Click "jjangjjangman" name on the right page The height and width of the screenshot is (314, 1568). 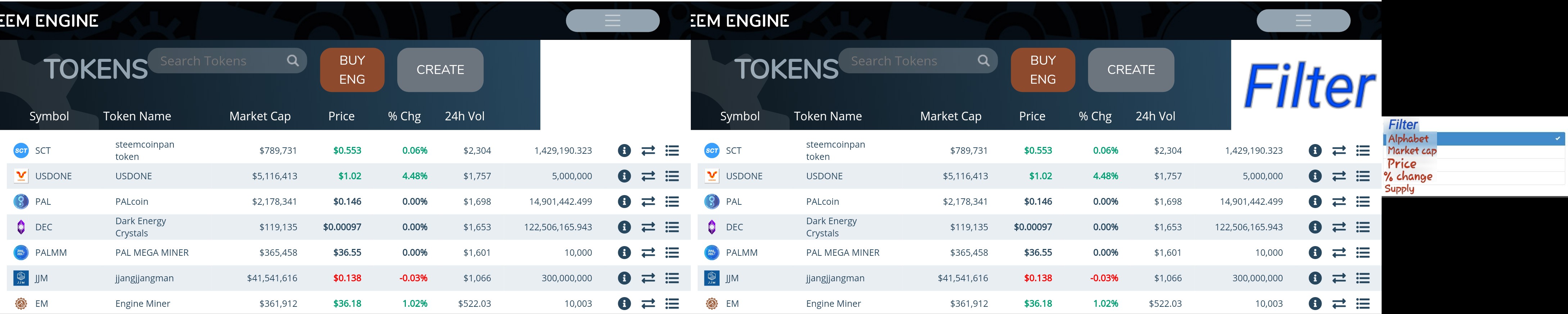point(835,278)
